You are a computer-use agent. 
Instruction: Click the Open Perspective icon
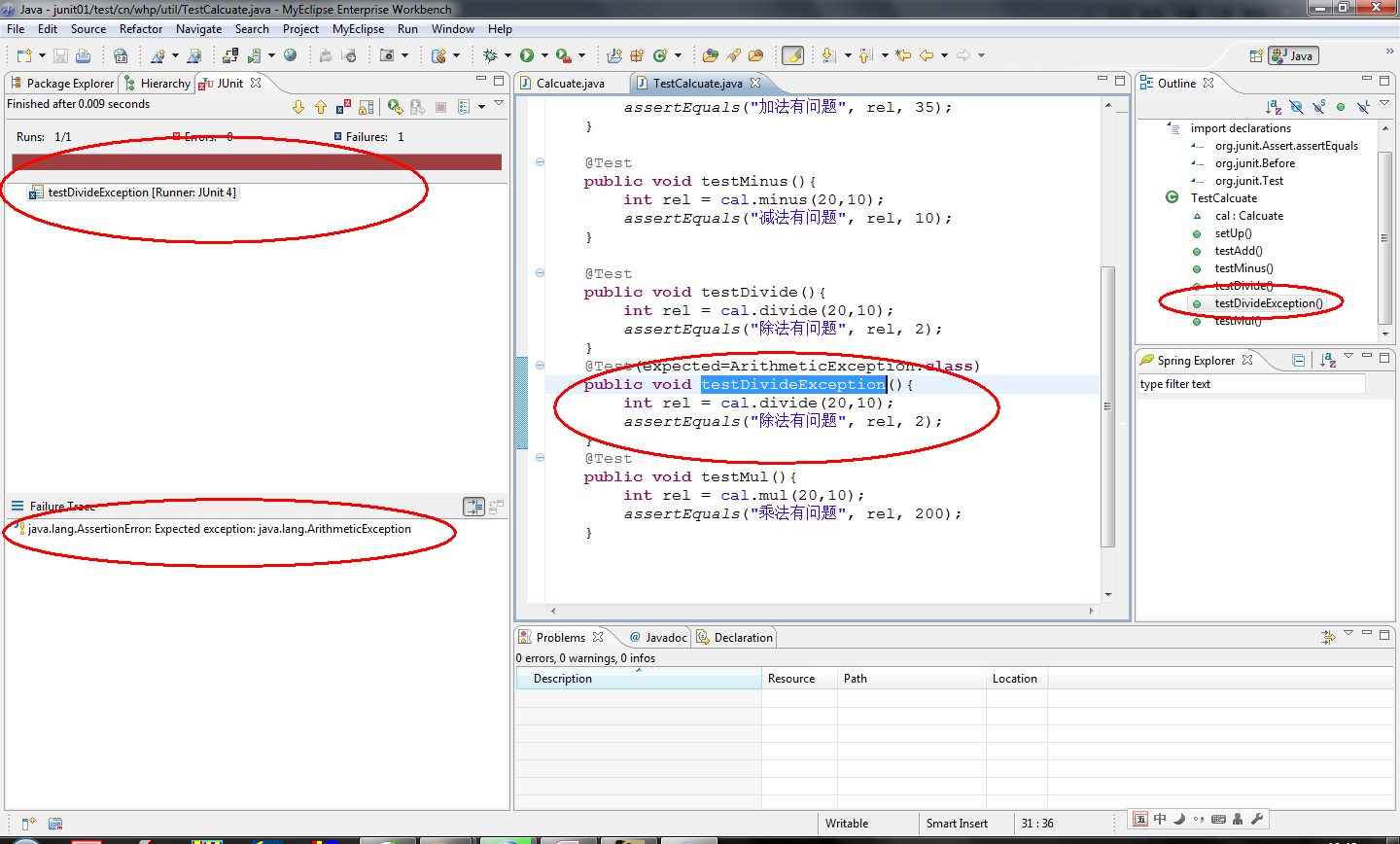coord(1256,55)
